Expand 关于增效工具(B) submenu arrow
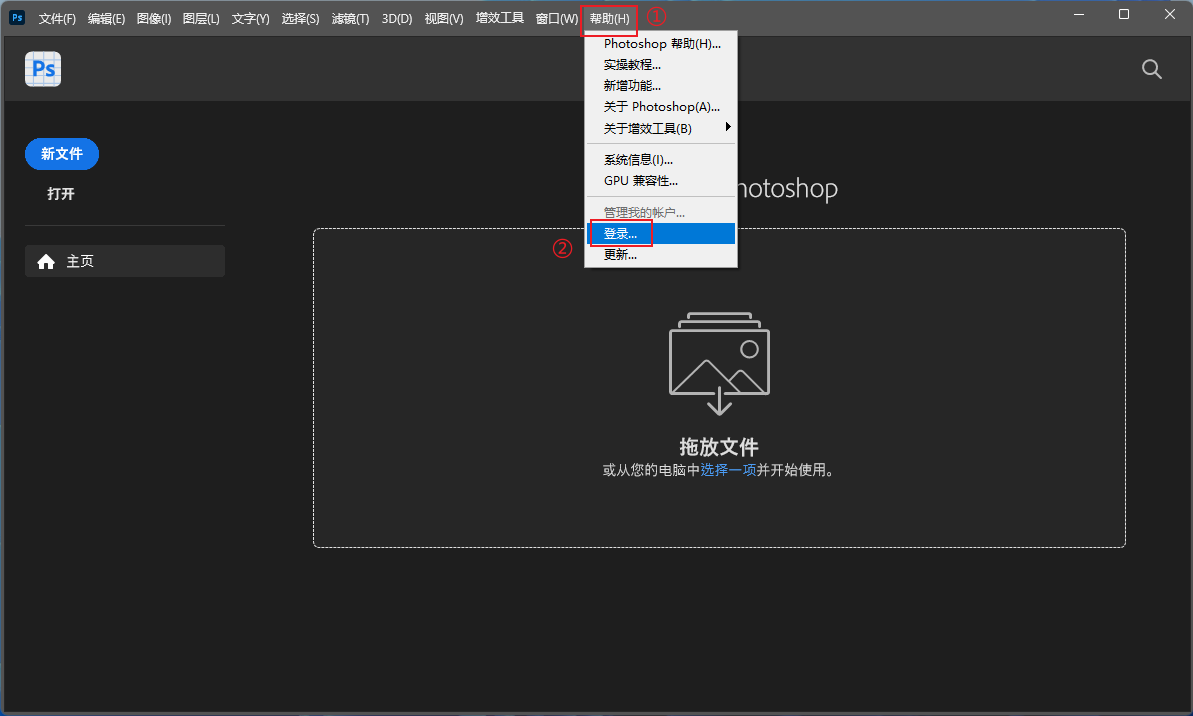The width and height of the screenshot is (1193, 716). pyautogui.click(x=727, y=127)
